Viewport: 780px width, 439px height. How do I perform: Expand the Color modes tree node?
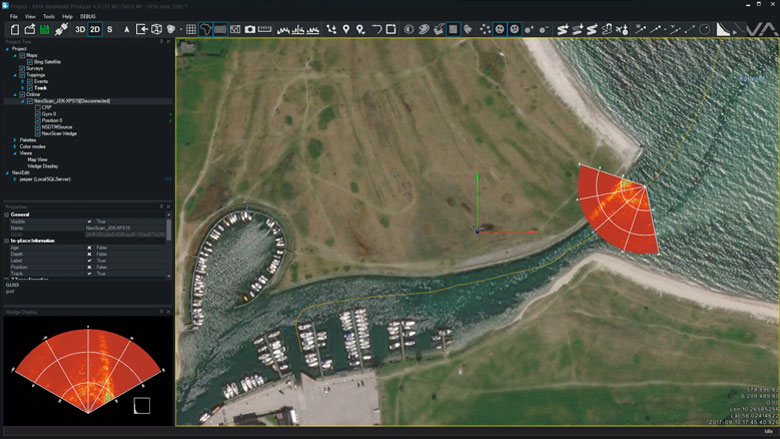click(14, 147)
